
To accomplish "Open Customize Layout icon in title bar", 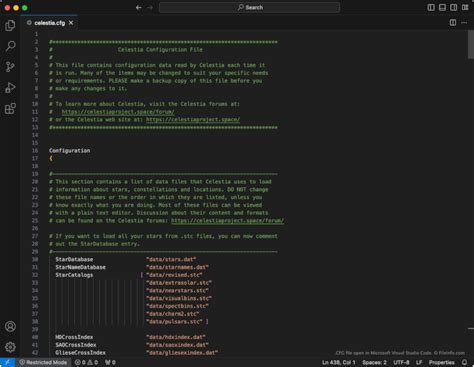I will 465,7.
